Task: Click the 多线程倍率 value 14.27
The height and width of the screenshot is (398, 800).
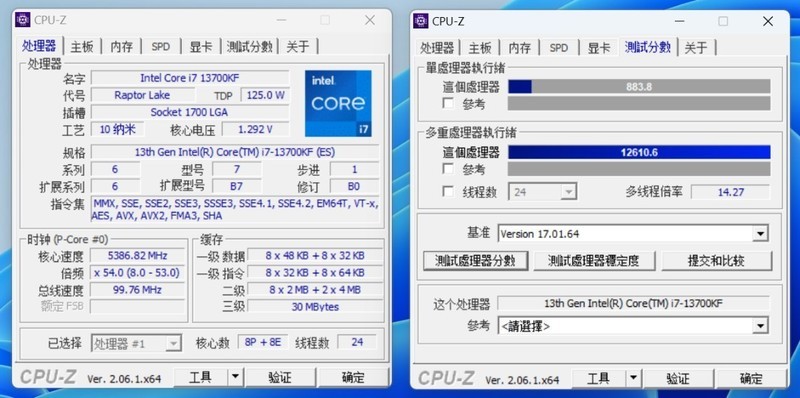Action: tap(731, 192)
